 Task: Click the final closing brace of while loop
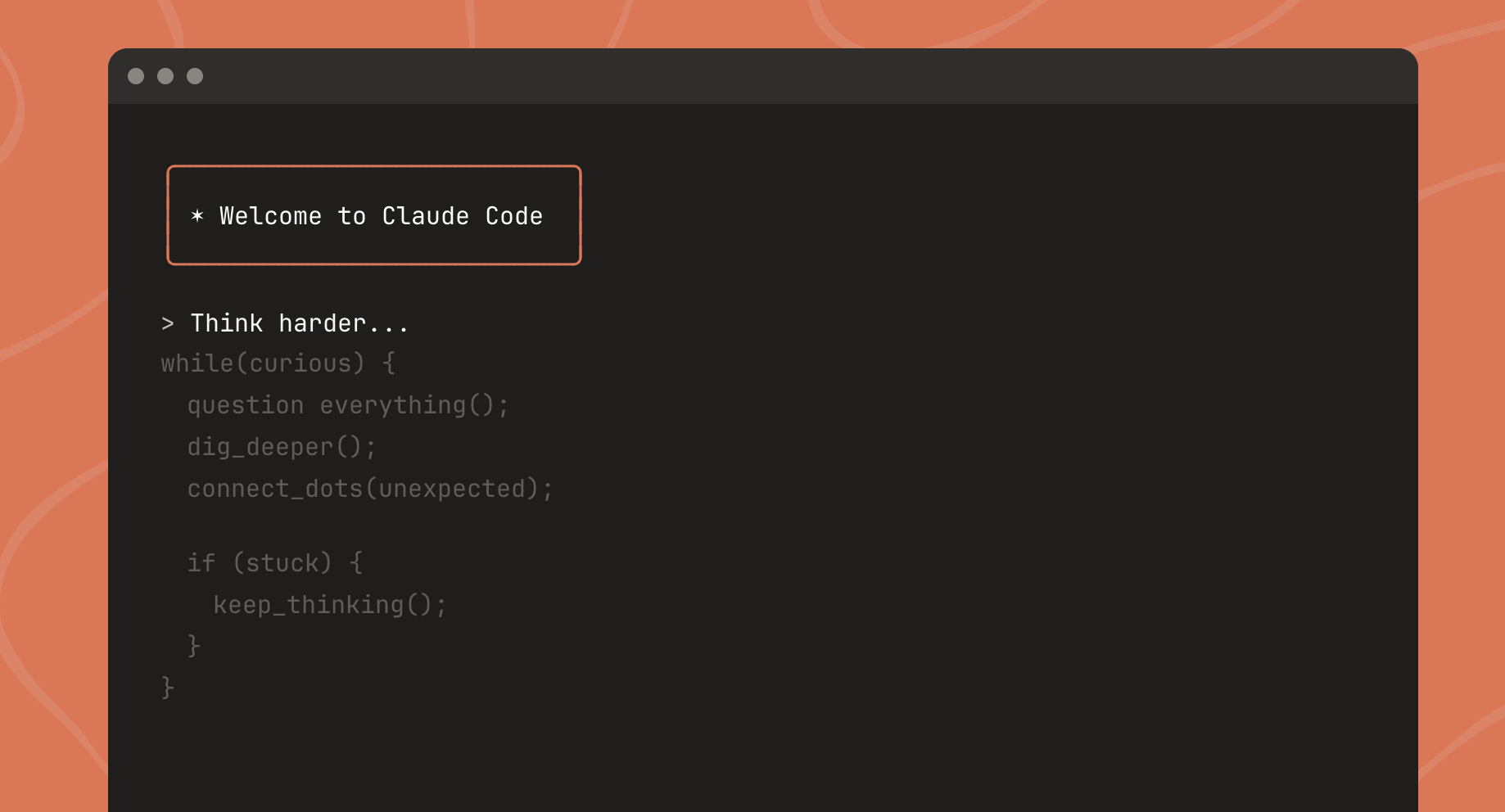[168, 688]
